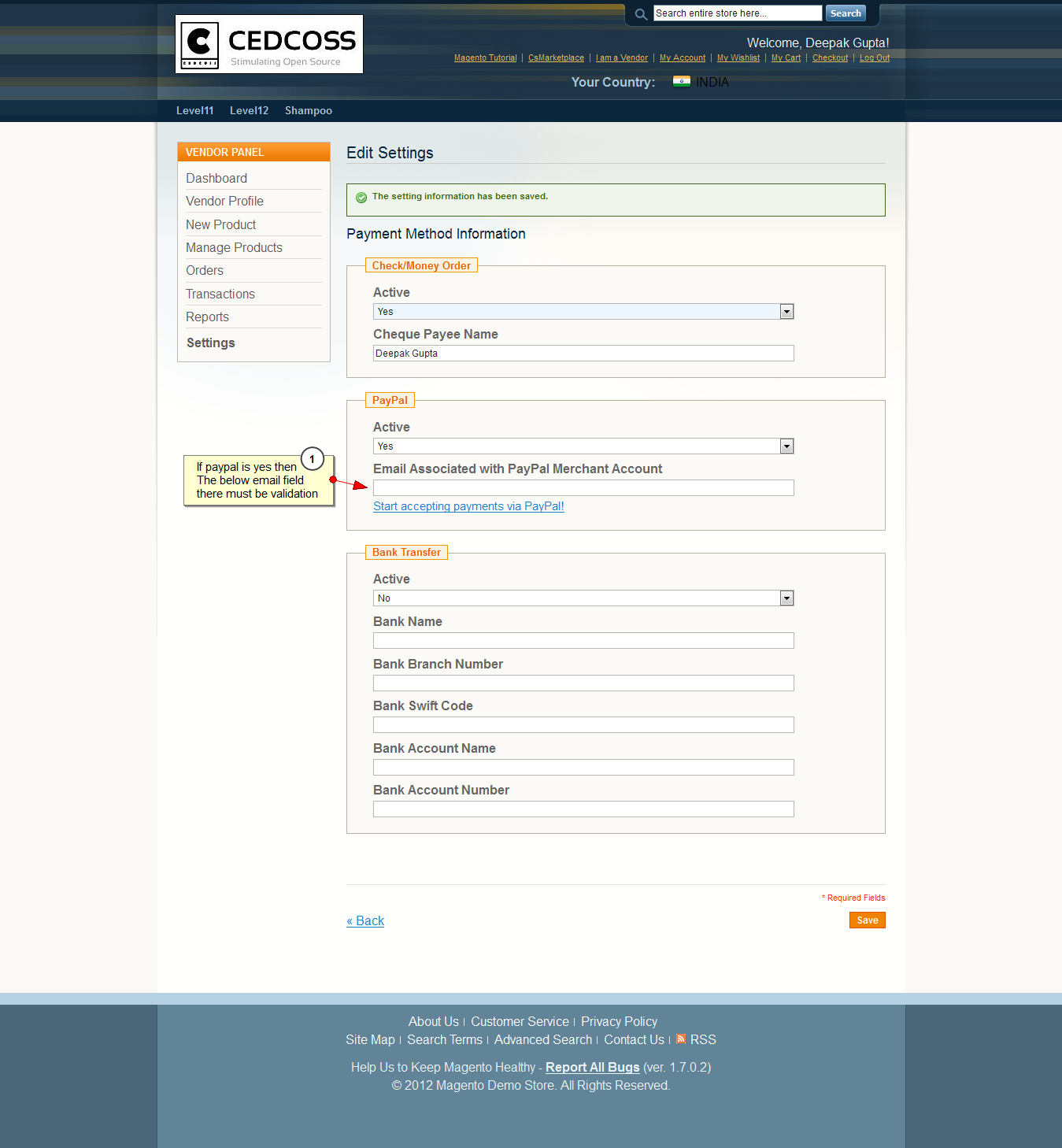Go to Checkout link
This screenshot has height=1148, width=1062.
pyautogui.click(x=830, y=58)
